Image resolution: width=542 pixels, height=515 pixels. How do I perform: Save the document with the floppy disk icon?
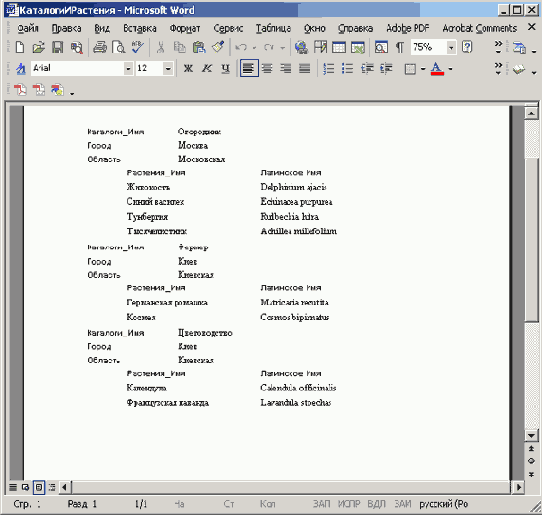point(57,47)
